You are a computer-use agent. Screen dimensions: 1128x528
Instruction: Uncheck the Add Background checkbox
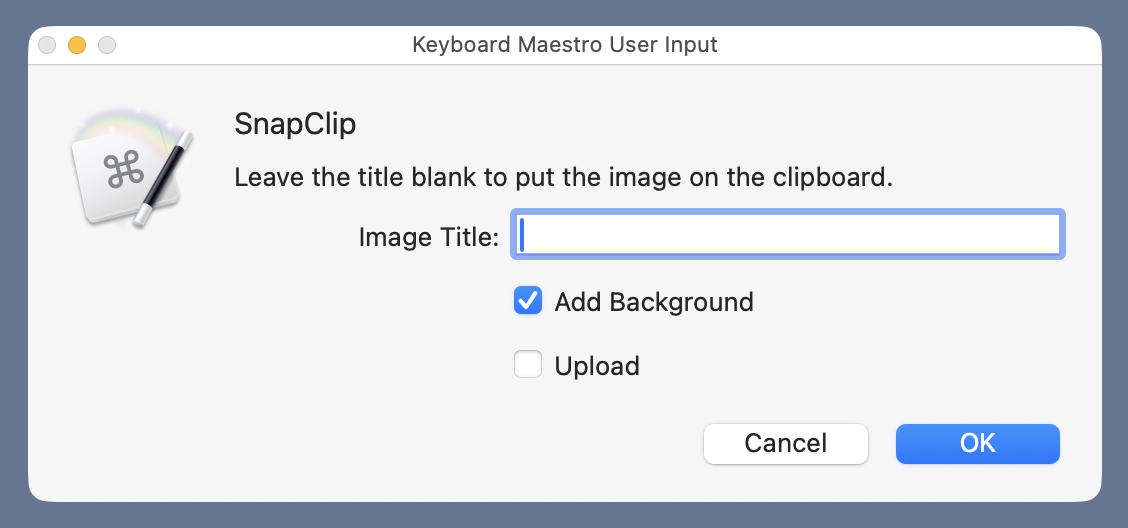[x=528, y=301]
